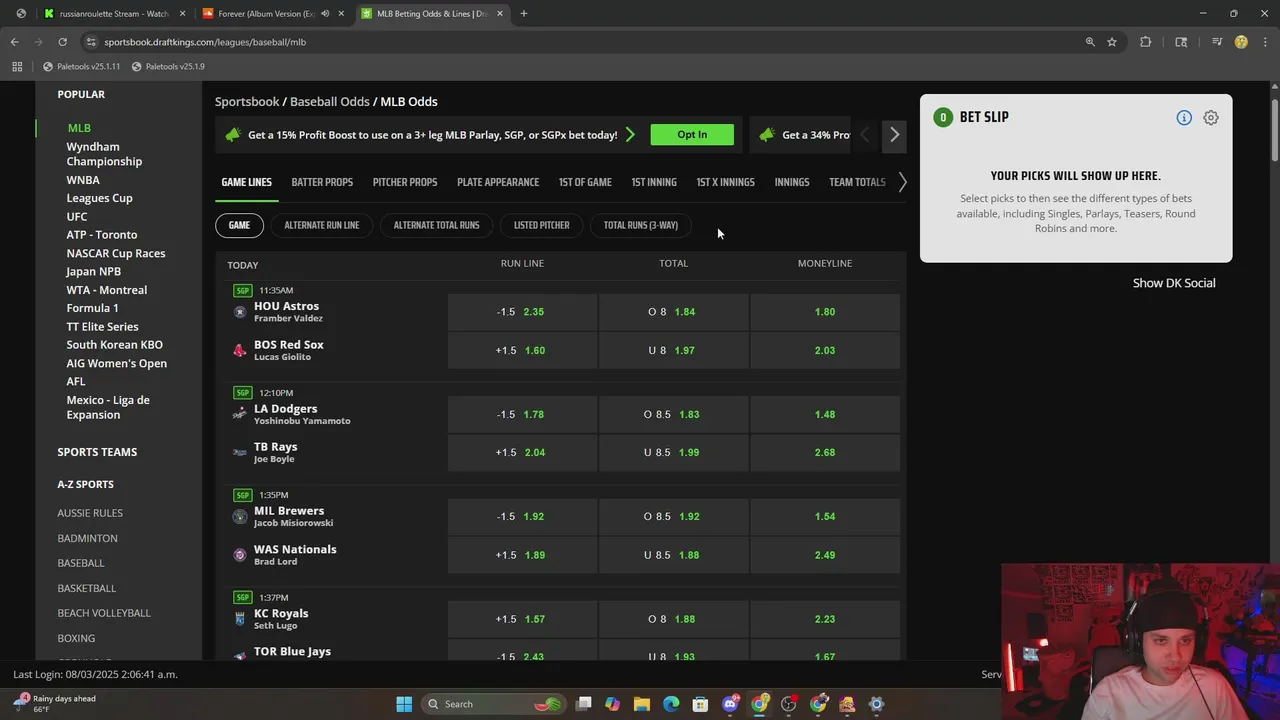Click SGP badge for Astros game

(243, 291)
